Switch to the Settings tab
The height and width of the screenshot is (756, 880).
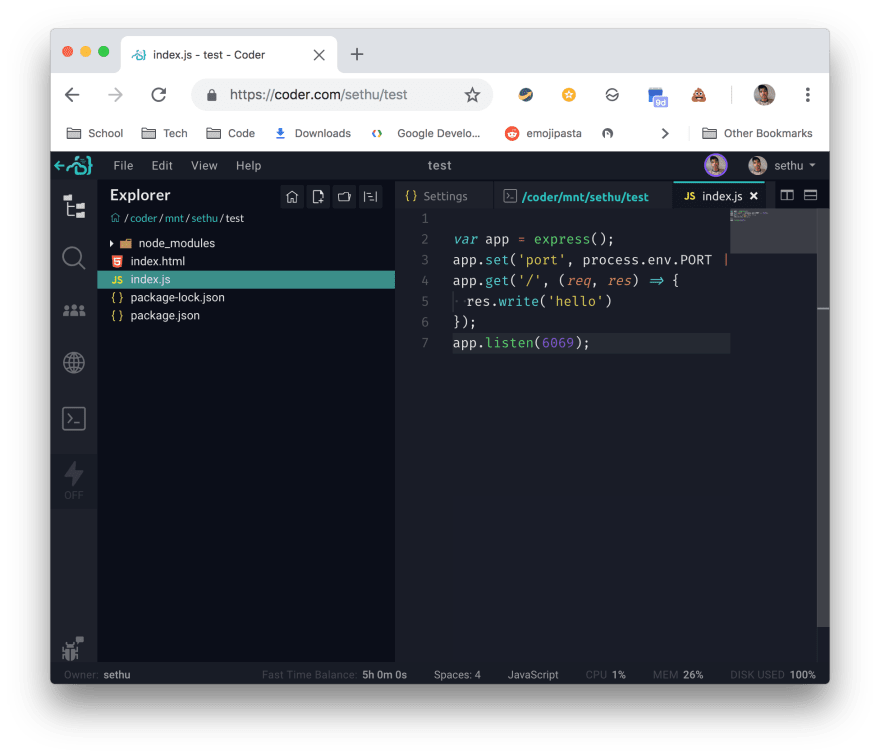446,196
